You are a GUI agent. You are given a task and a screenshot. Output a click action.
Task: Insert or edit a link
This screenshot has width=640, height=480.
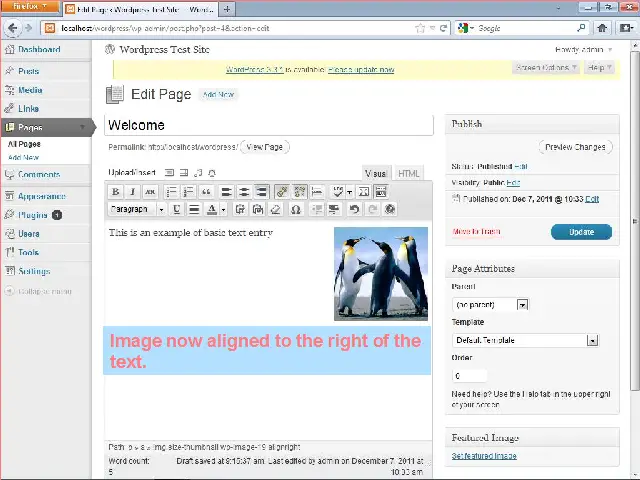(282, 191)
